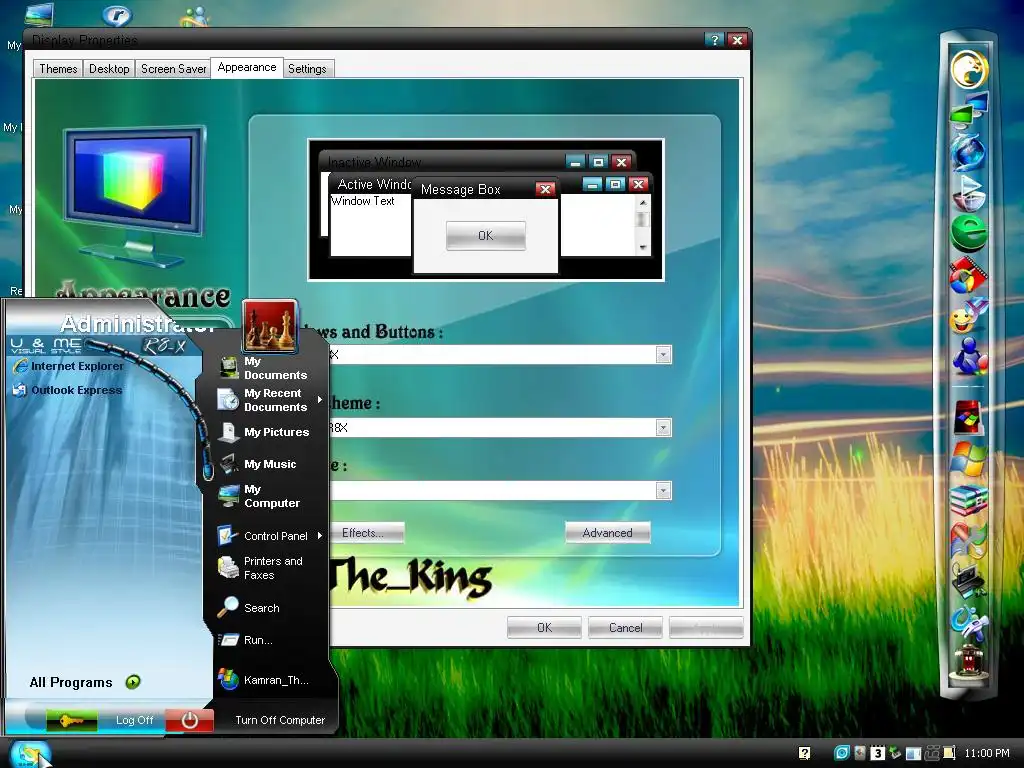Click the Windows flag with tools dock icon
Viewport: 1024px width, 768px height.
click(x=968, y=541)
